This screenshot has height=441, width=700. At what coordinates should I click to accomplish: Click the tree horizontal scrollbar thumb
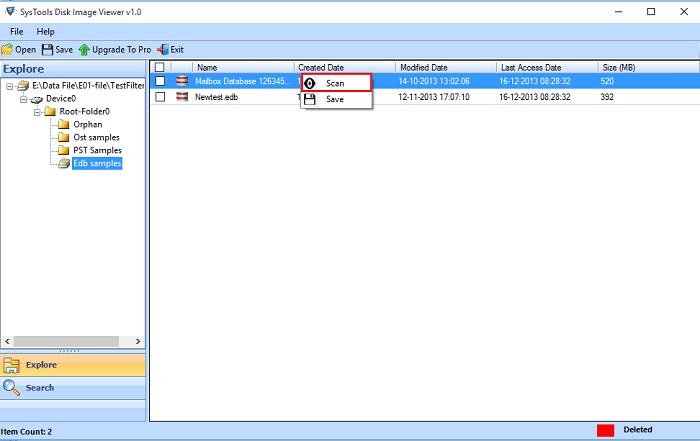click(66, 341)
